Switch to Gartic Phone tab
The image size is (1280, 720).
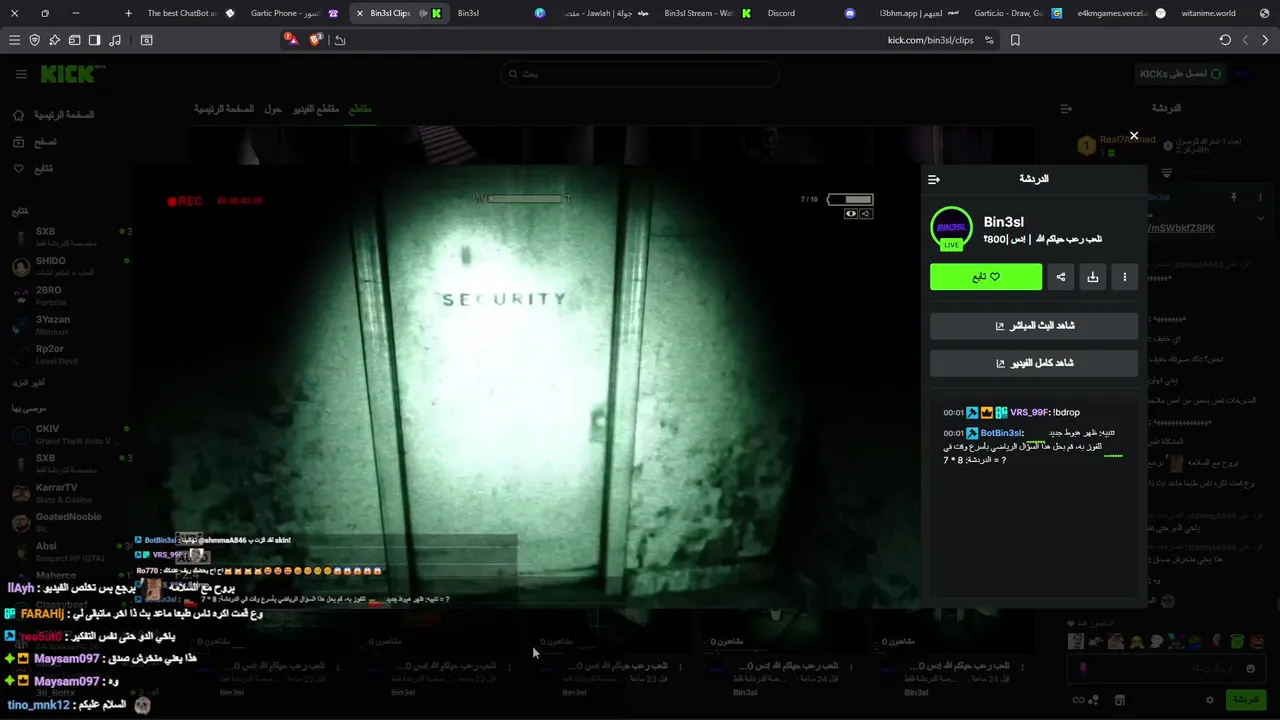[294, 13]
